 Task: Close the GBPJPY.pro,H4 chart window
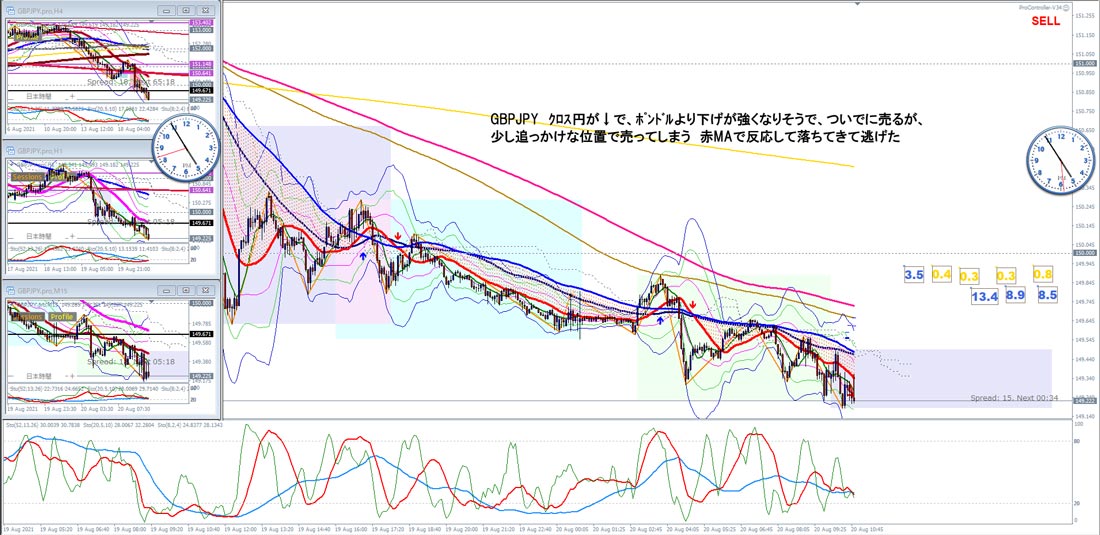click(x=204, y=11)
